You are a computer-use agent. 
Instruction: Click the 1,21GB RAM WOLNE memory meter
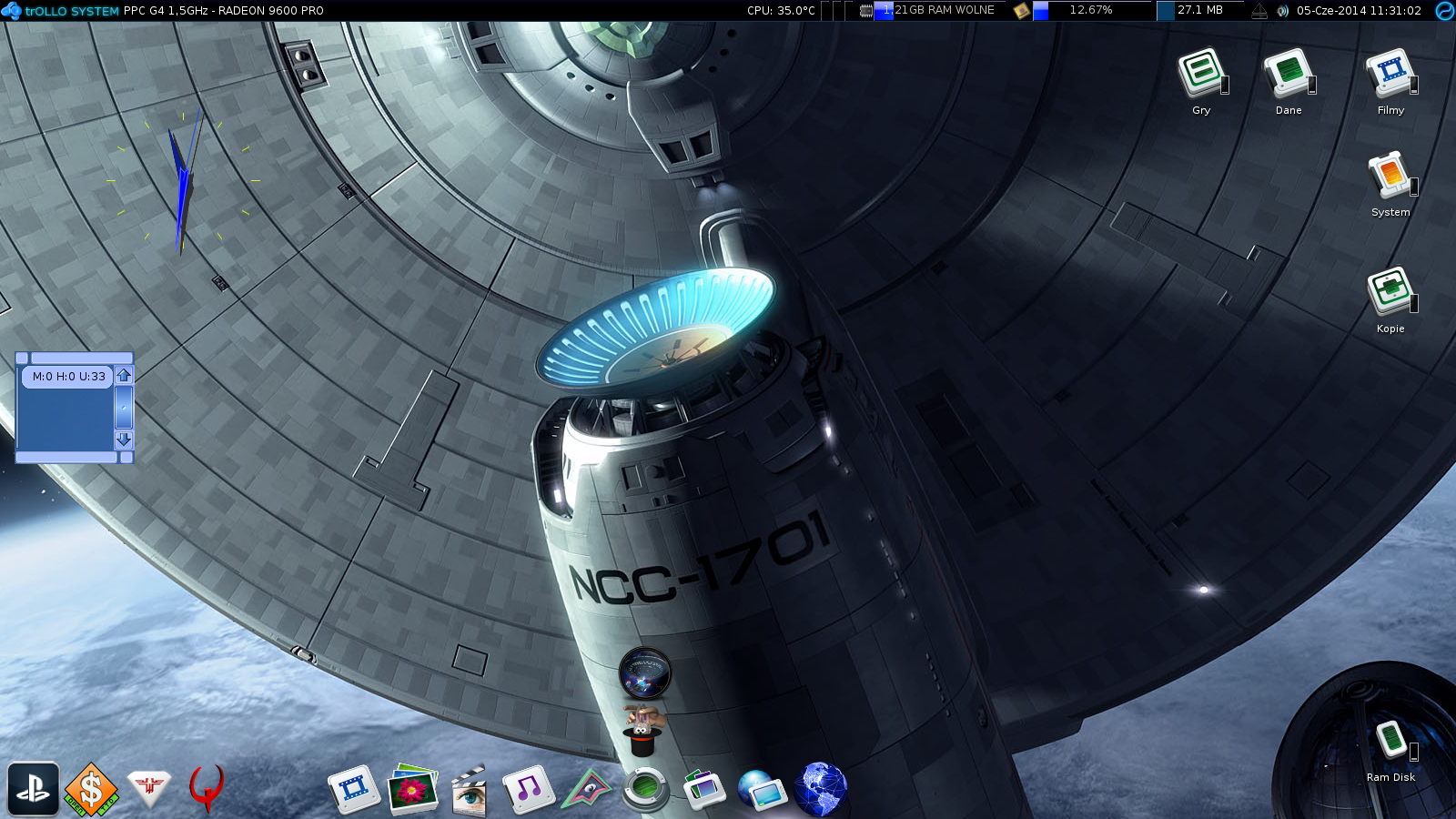point(939,11)
